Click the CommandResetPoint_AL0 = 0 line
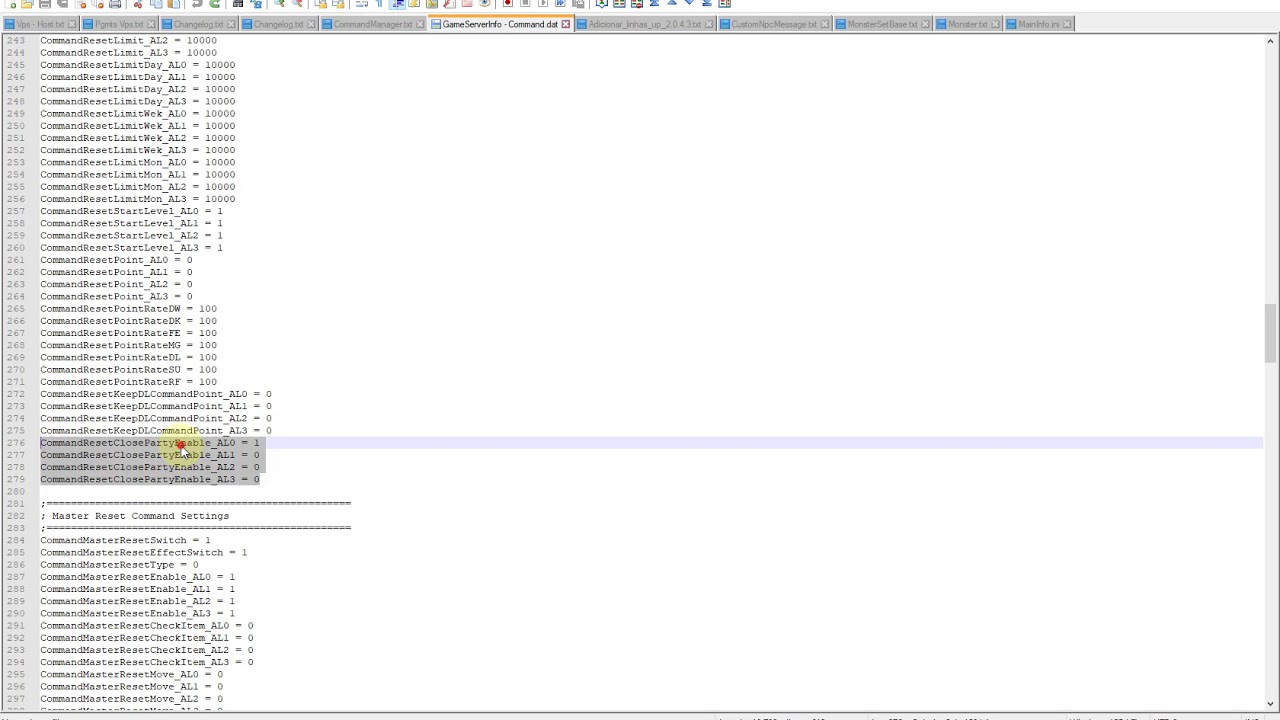Image resolution: width=1280 pixels, height=720 pixels. point(116,260)
